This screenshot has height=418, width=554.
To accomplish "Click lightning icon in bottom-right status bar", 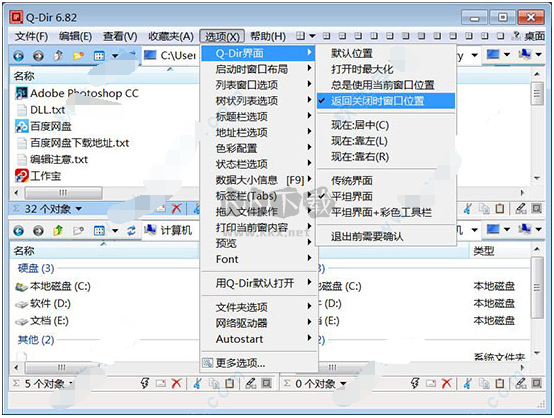I will (x=415, y=383).
